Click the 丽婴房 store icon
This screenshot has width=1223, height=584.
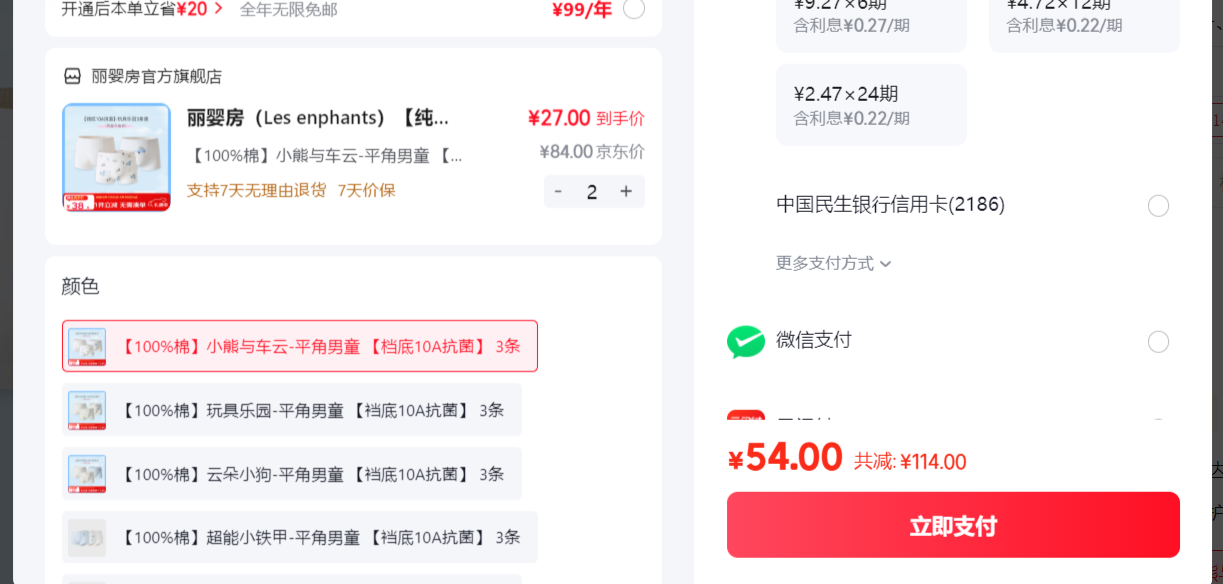(72, 76)
